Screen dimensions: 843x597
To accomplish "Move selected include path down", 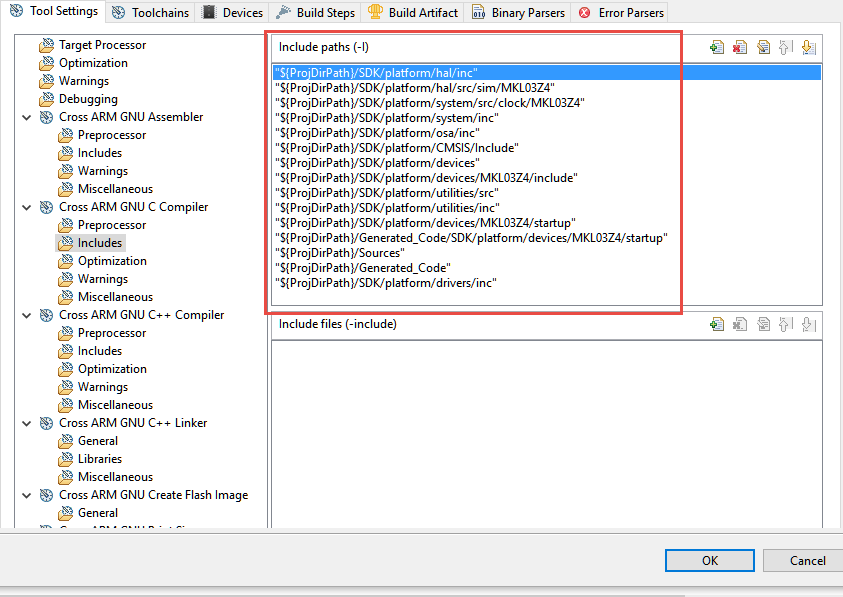I will pos(808,47).
